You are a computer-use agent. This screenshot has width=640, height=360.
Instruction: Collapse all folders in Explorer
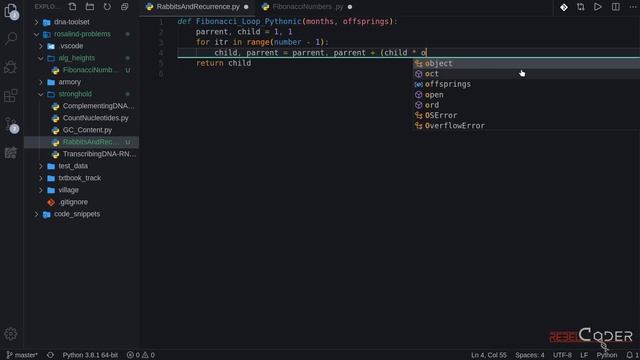pos(124,7)
